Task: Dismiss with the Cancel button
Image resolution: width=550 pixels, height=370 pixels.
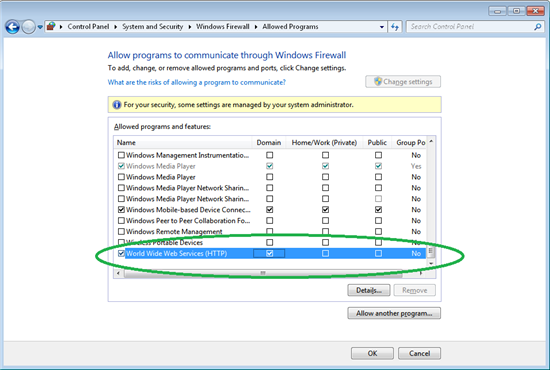Action: [x=419, y=353]
